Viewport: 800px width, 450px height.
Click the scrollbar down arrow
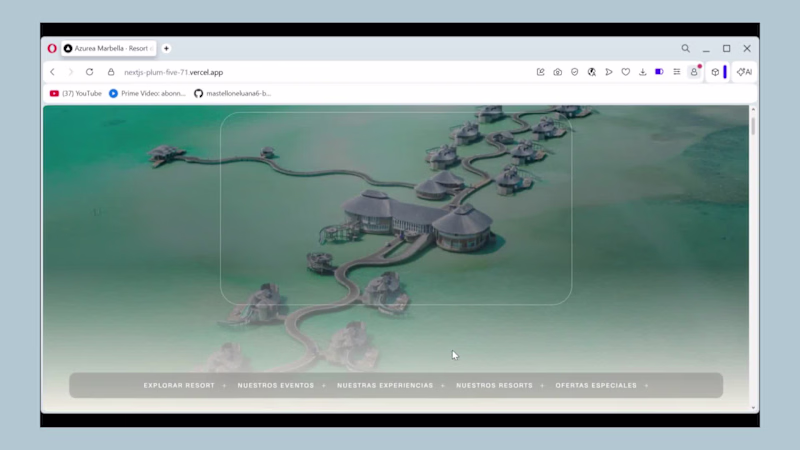tap(753, 408)
